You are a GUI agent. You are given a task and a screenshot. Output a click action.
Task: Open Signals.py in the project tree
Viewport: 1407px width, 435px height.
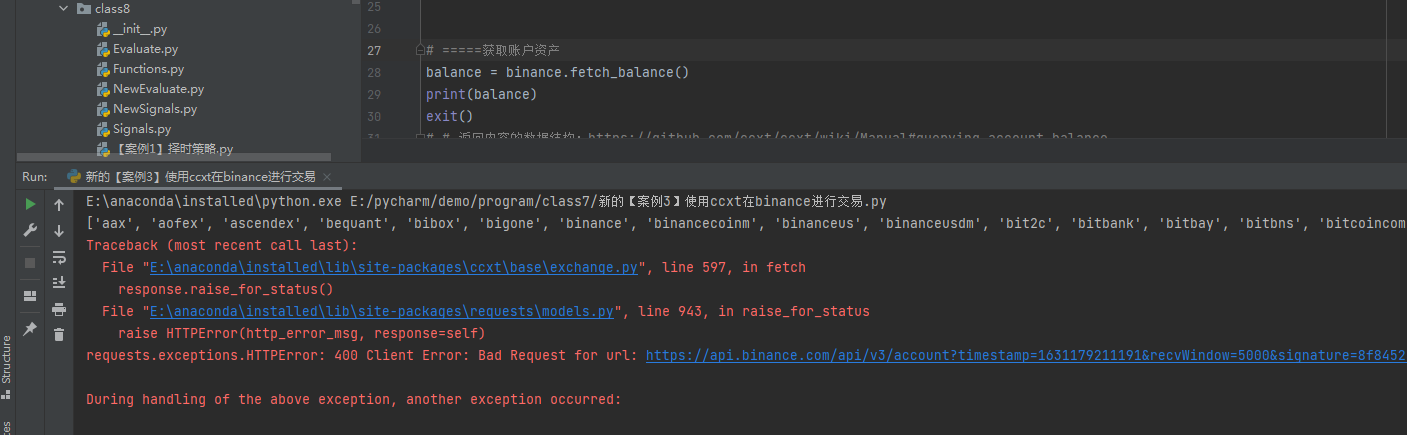click(141, 129)
